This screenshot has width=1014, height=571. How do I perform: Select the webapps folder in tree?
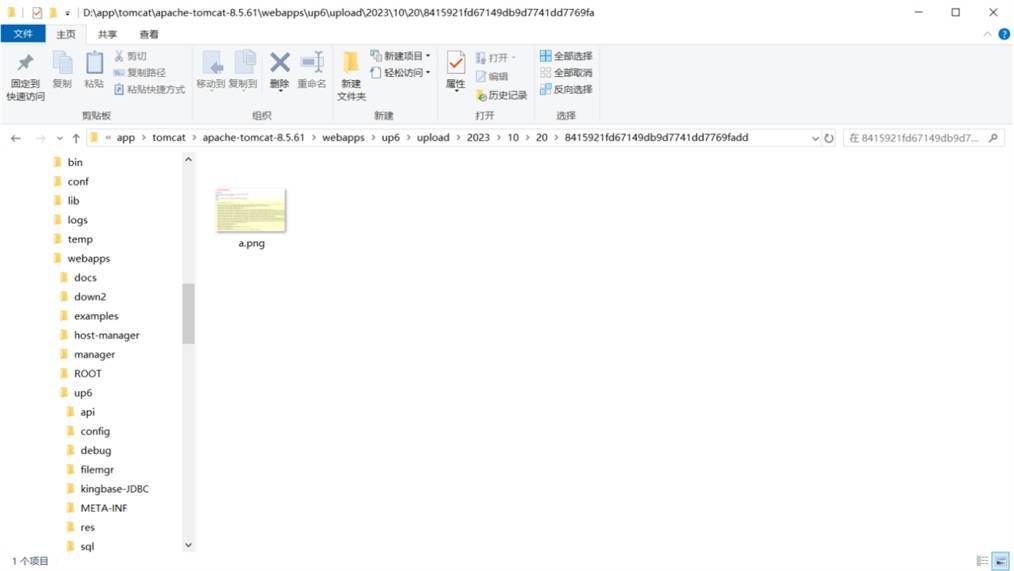[x=89, y=259]
